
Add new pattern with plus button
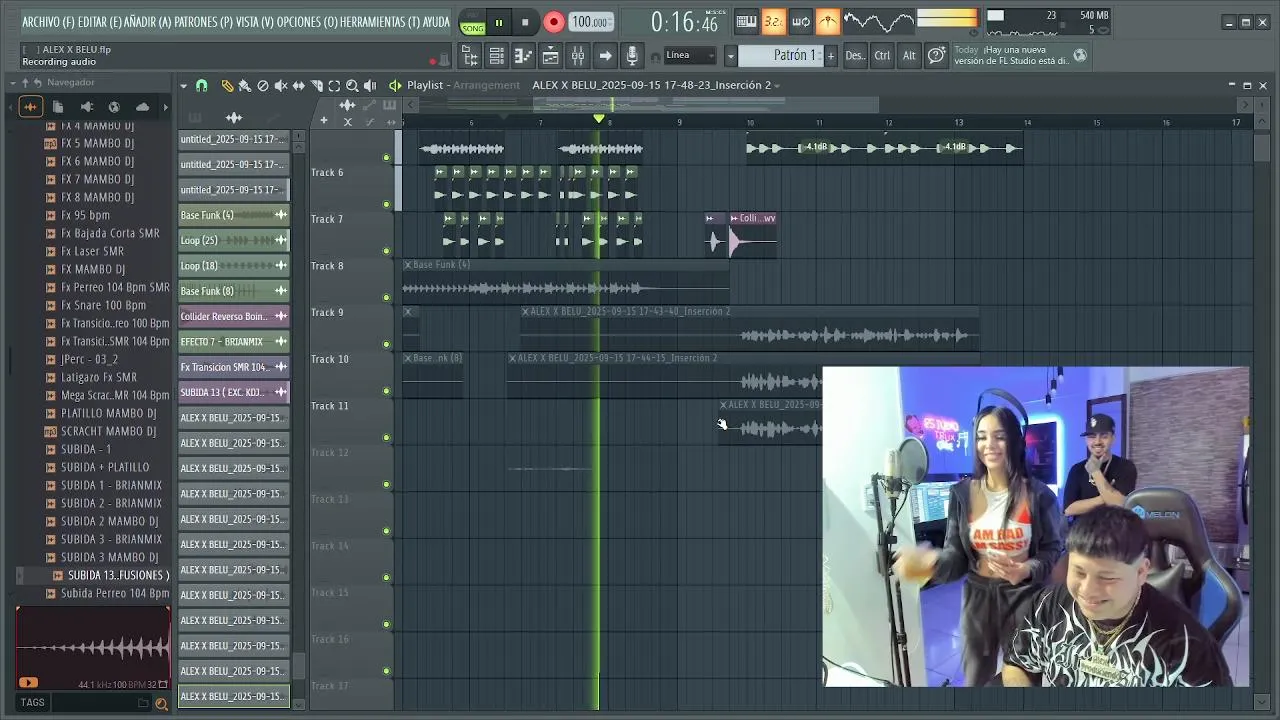[x=830, y=56]
